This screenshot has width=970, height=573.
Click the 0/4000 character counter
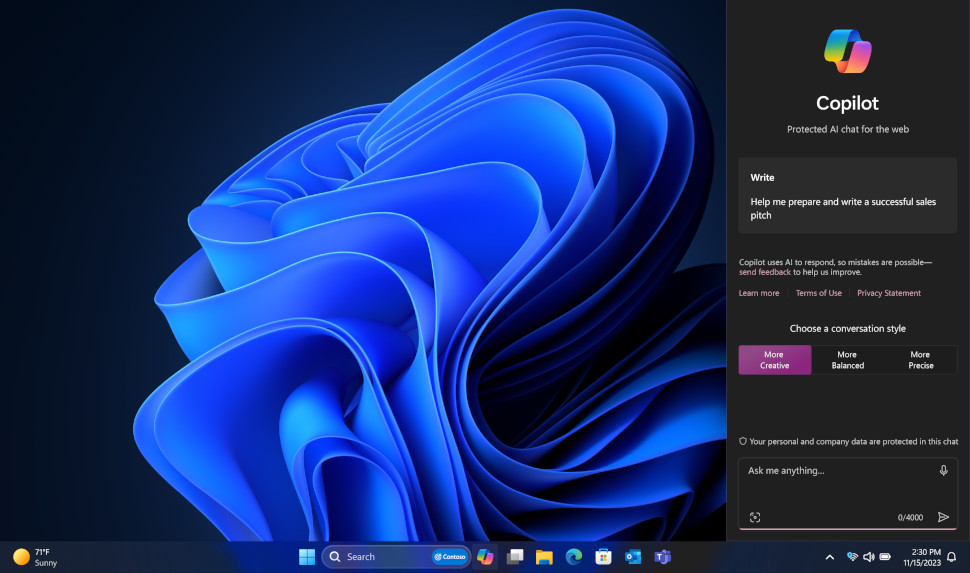pos(910,517)
